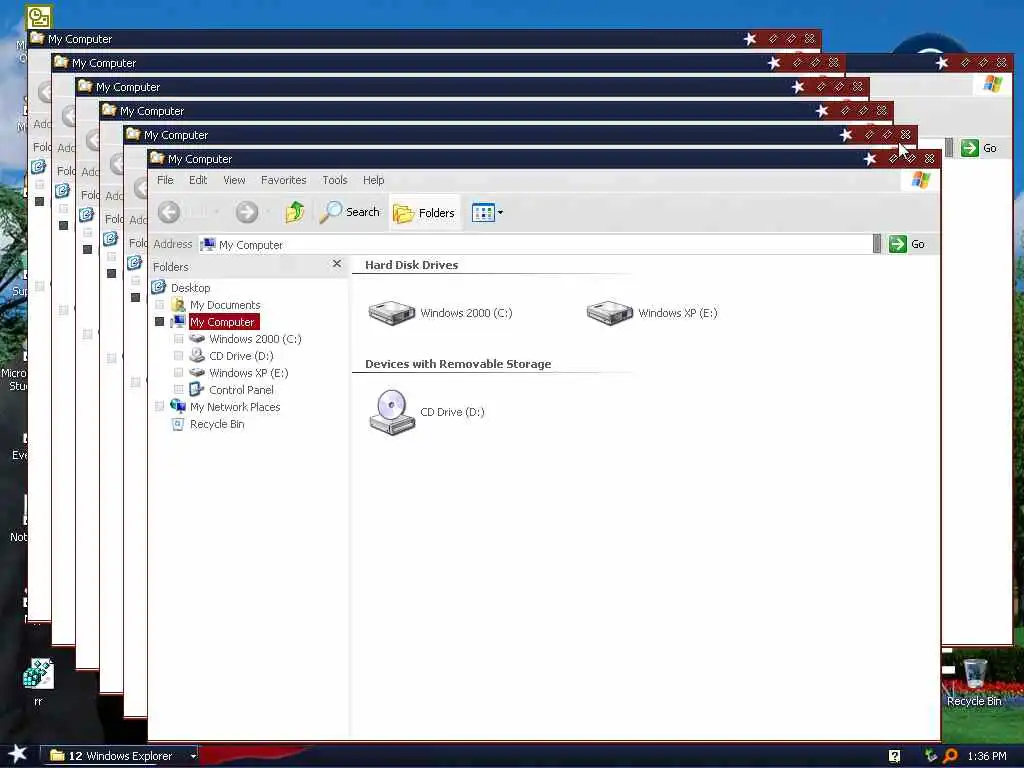The height and width of the screenshot is (768, 1024).
Task: Click the CD Drive (D:) disc icon
Action: (392, 411)
